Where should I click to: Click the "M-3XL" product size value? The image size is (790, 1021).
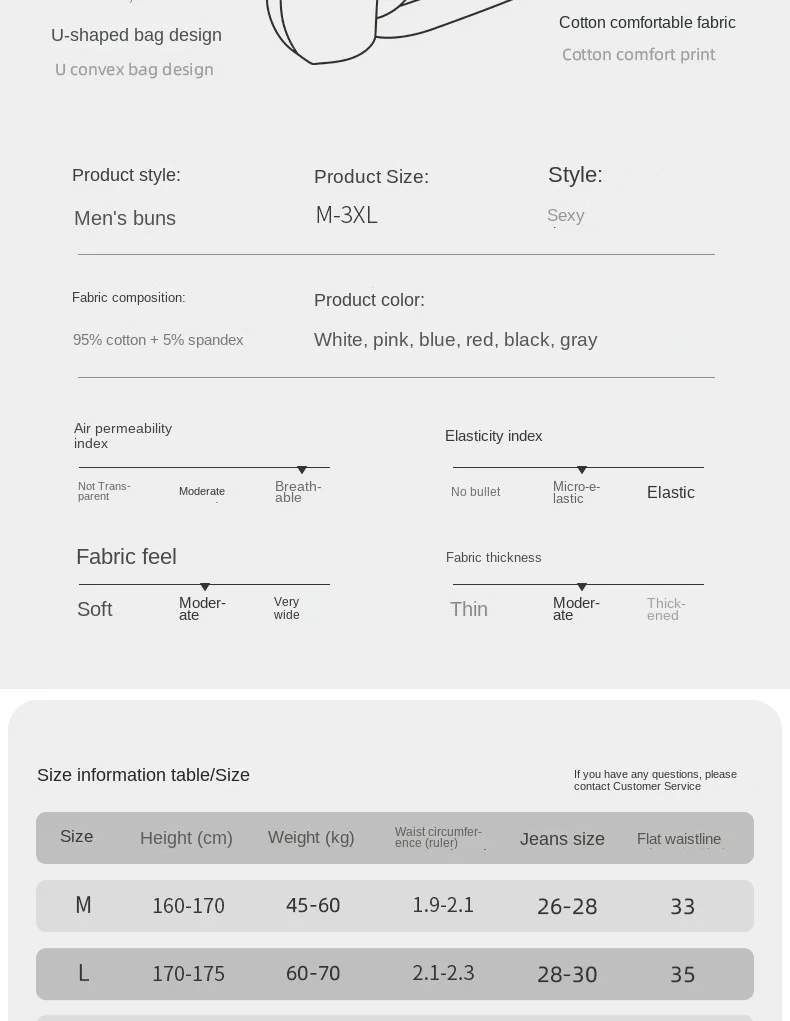(346, 215)
